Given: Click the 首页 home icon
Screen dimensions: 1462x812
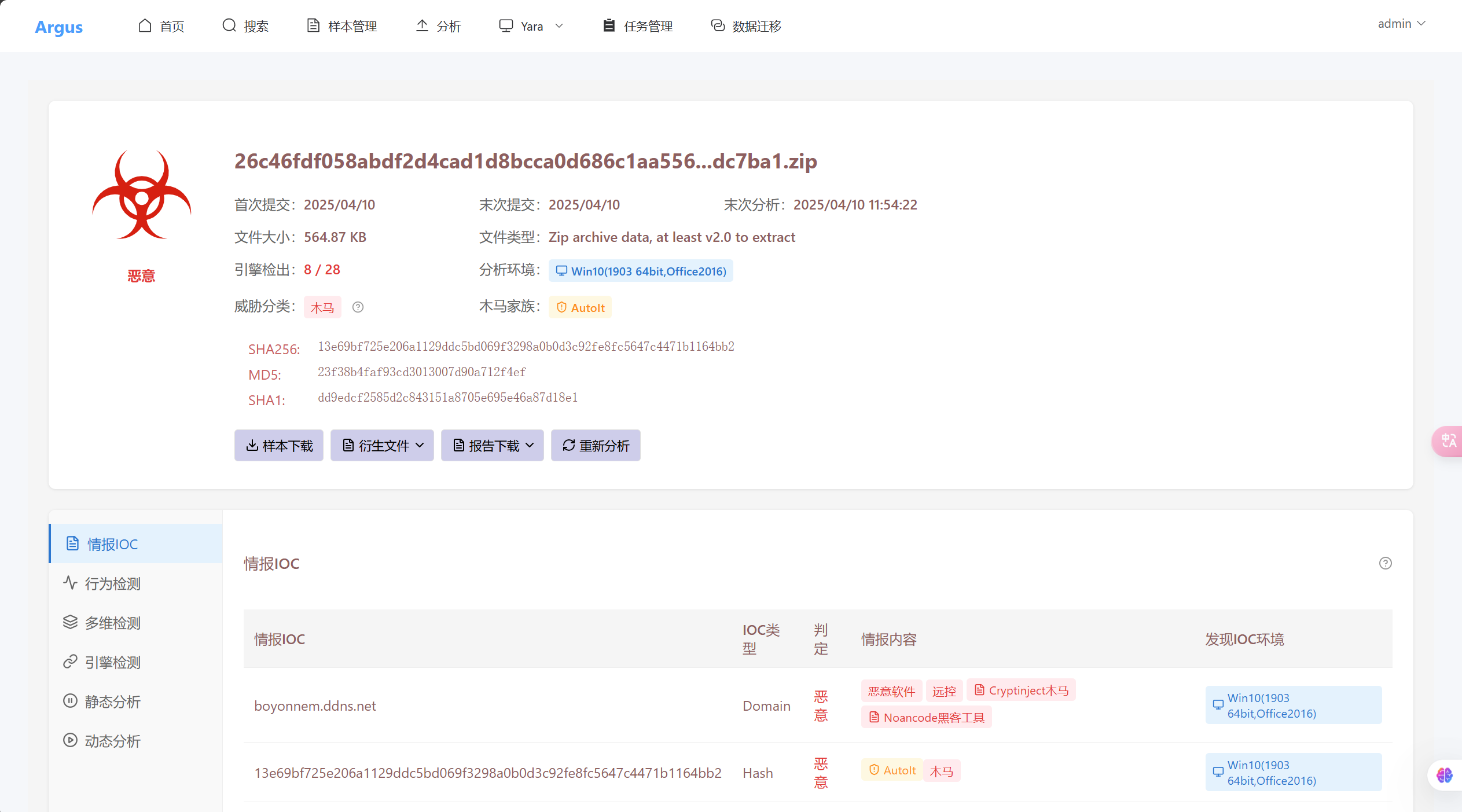Looking at the screenshot, I should (145, 25).
